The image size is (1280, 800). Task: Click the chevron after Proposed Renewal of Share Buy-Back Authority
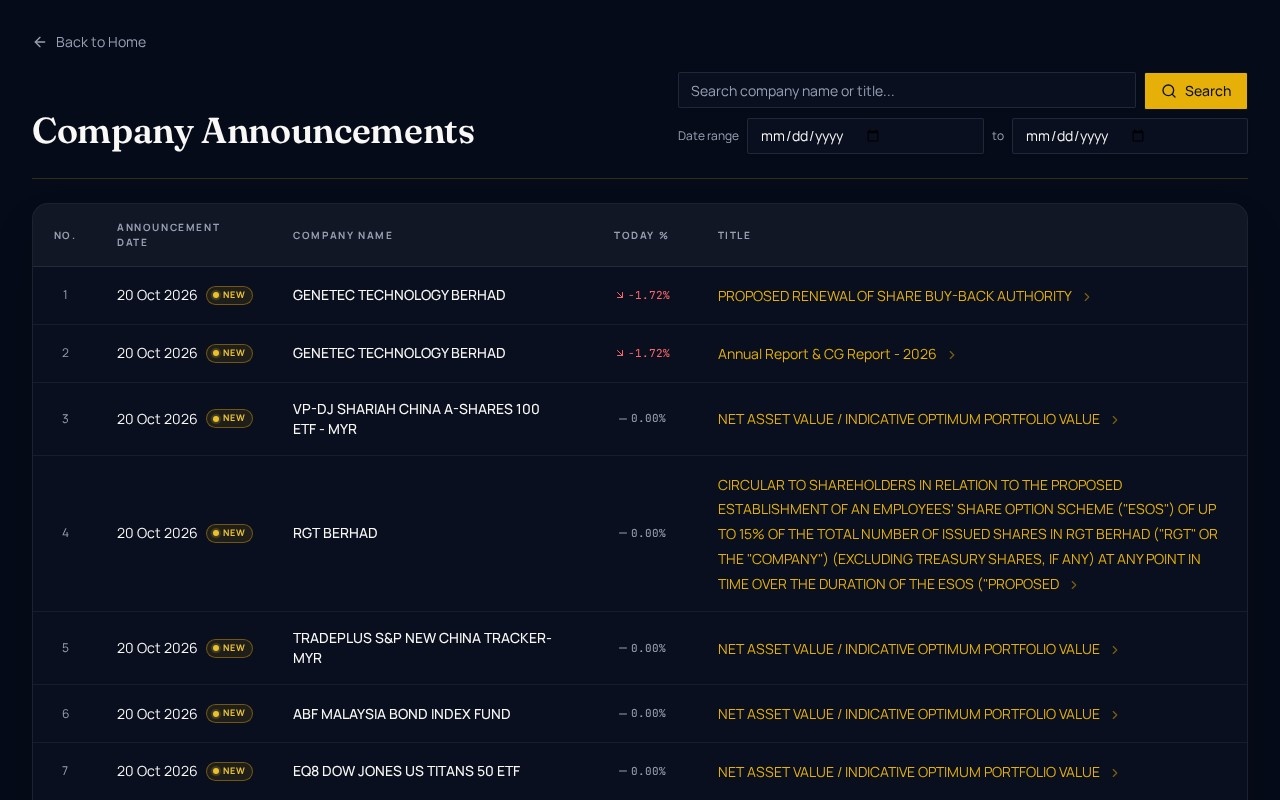point(1087,297)
